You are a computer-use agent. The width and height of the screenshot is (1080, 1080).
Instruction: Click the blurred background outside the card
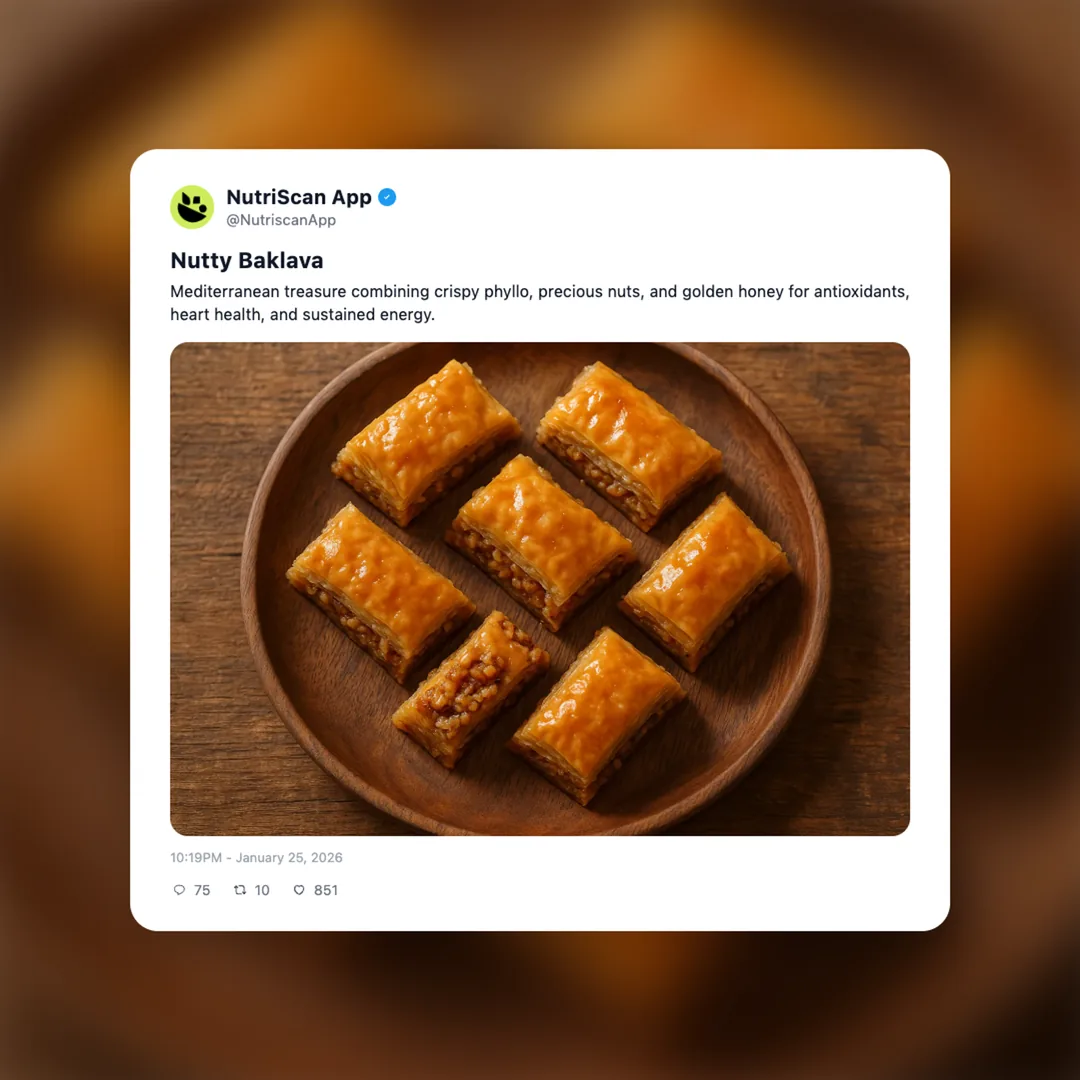coord(60,540)
